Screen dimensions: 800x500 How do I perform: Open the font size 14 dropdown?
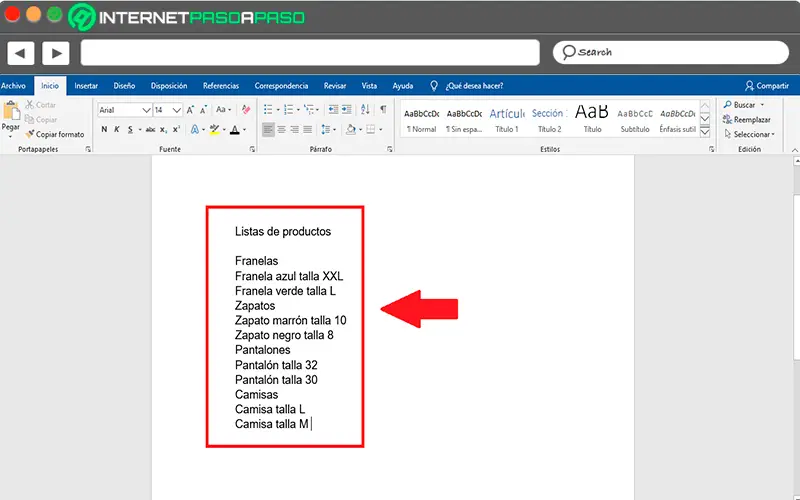[168, 110]
